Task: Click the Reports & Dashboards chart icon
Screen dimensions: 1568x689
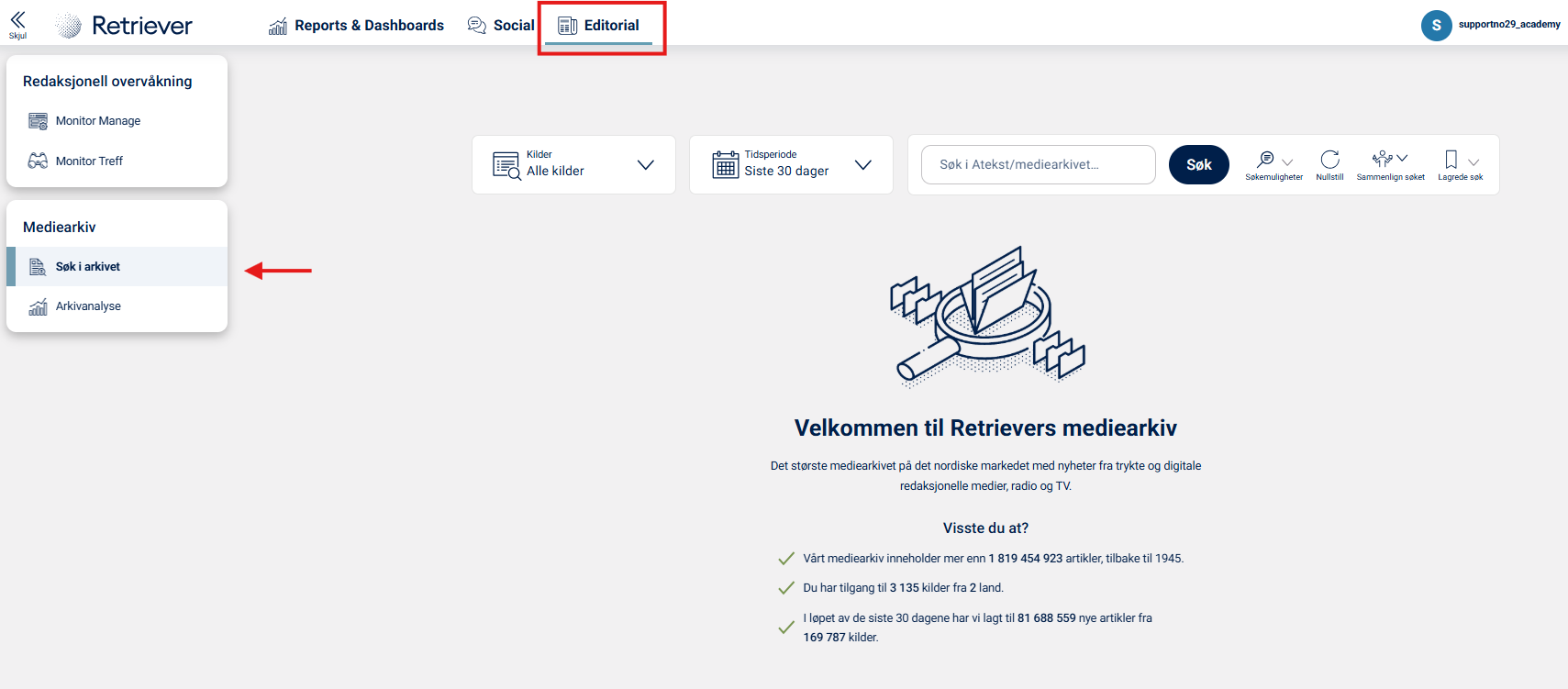Action: point(278,27)
